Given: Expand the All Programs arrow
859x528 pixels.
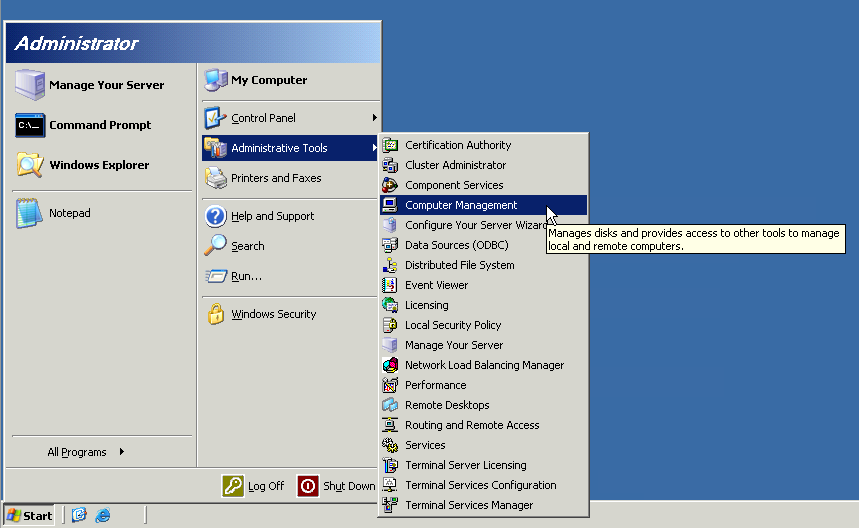Looking at the screenshot, I should click(122, 452).
